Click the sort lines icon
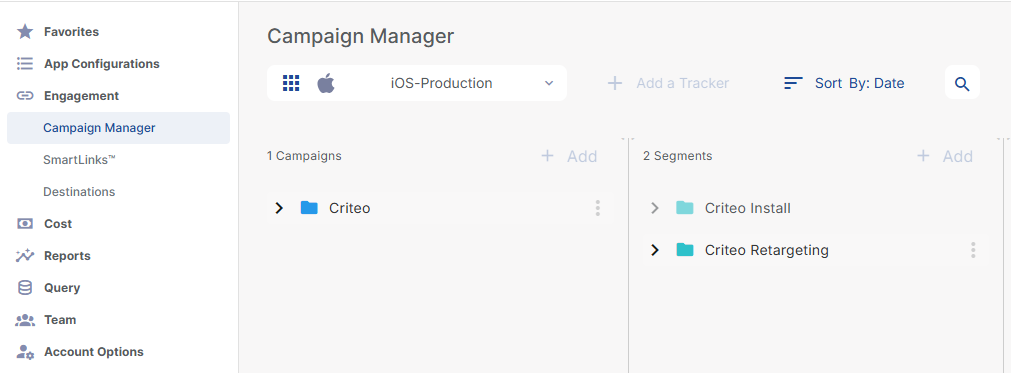The width and height of the screenshot is (1011, 373). [x=793, y=83]
